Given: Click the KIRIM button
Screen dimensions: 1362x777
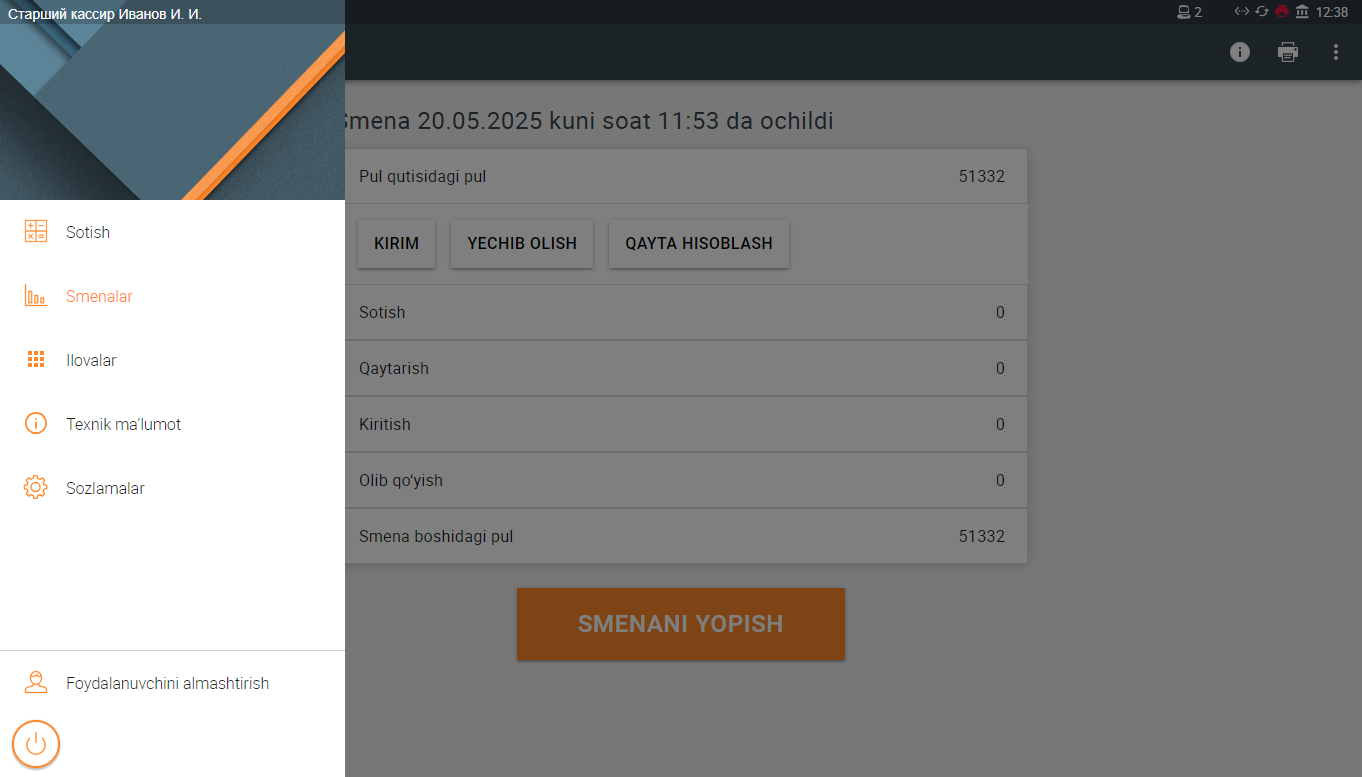Looking at the screenshot, I should (397, 244).
